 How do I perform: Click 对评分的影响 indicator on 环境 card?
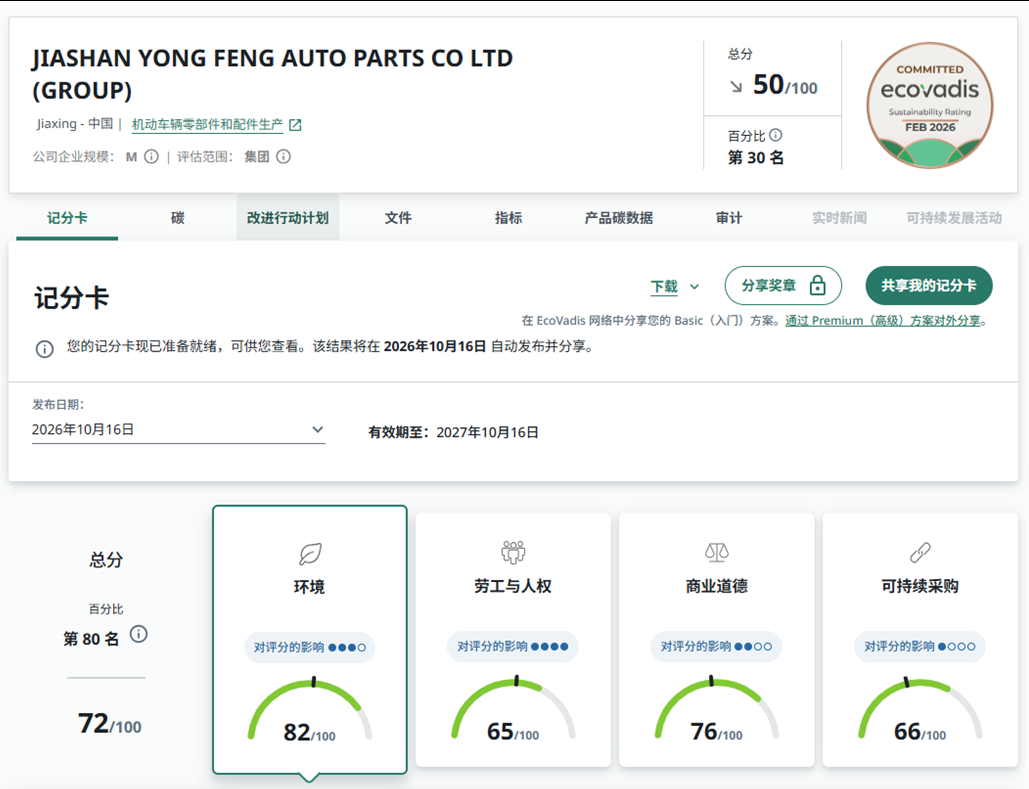pyautogui.click(x=310, y=648)
